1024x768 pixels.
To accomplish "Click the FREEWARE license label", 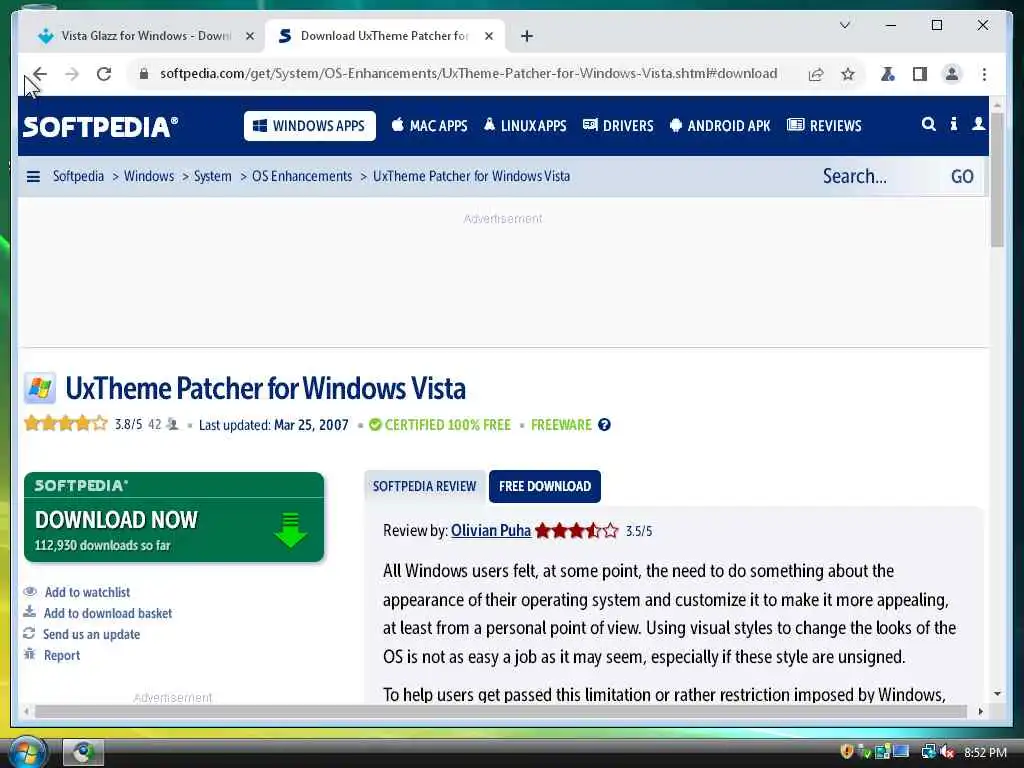I will (x=561, y=425).
